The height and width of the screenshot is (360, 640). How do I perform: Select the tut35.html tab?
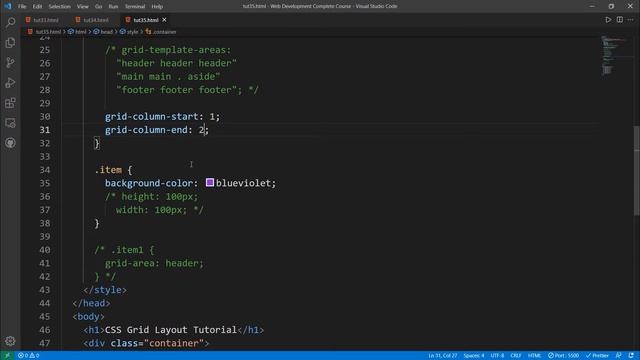pos(145,20)
